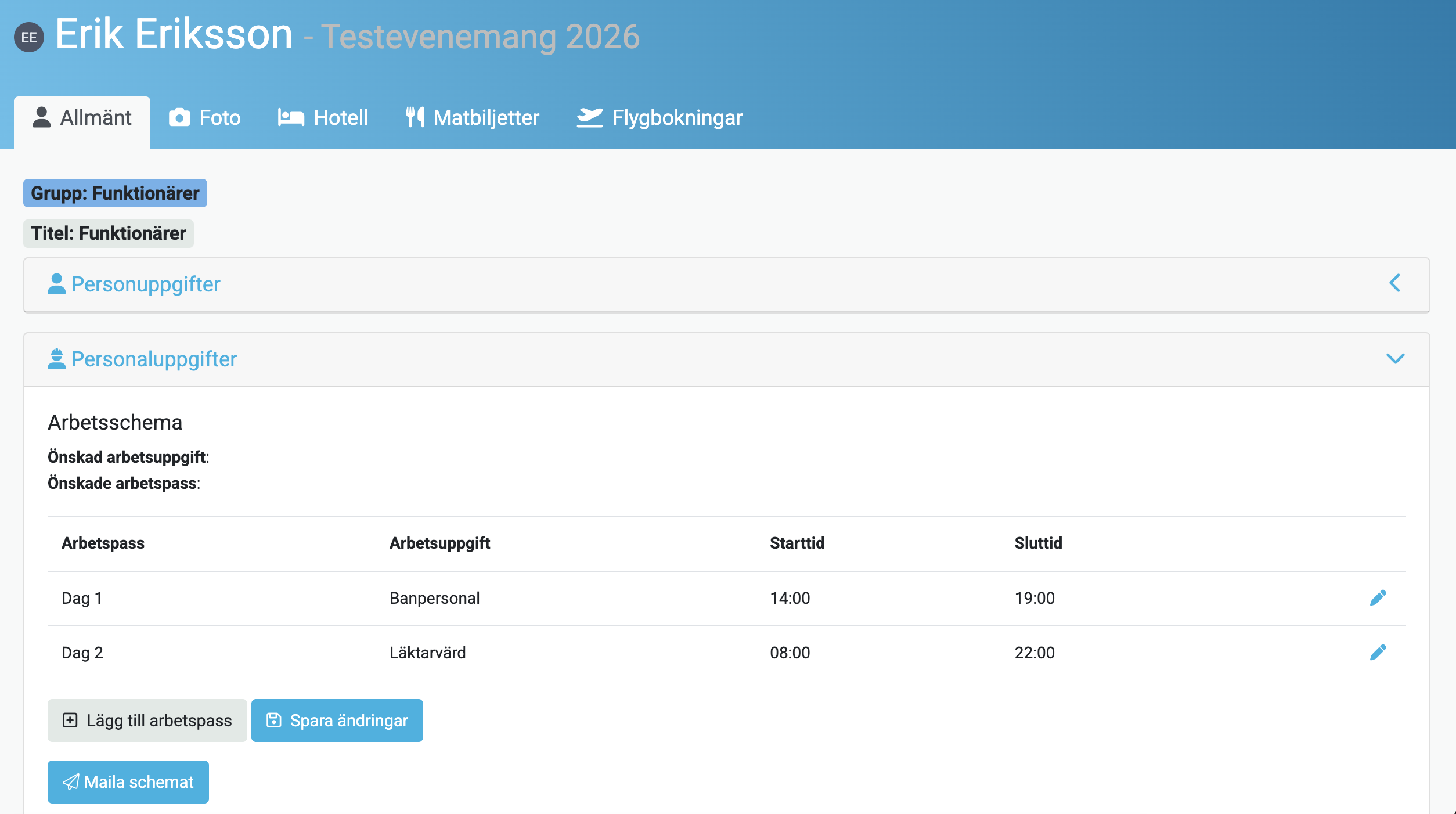This screenshot has width=1456, height=814.
Task: Click the cutlery icon on Matbiljetter tab
Action: [x=415, y=118]
